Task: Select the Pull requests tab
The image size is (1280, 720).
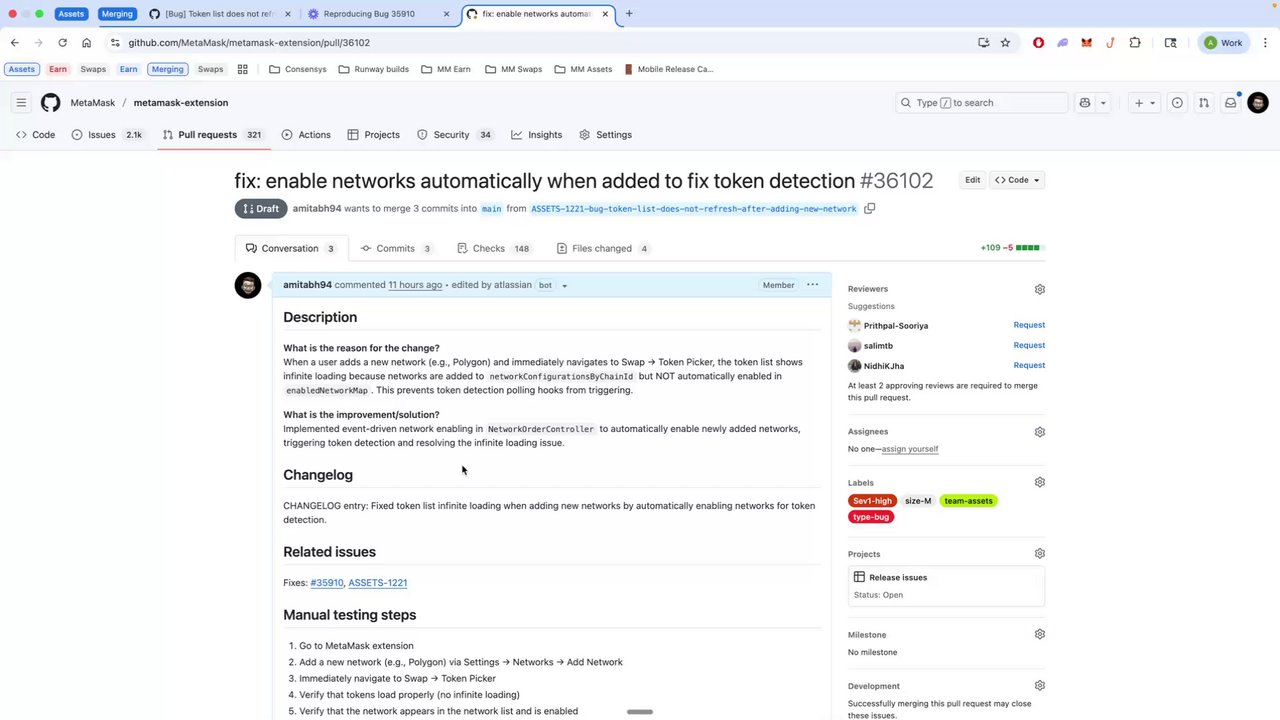Action: pos(212,135)
